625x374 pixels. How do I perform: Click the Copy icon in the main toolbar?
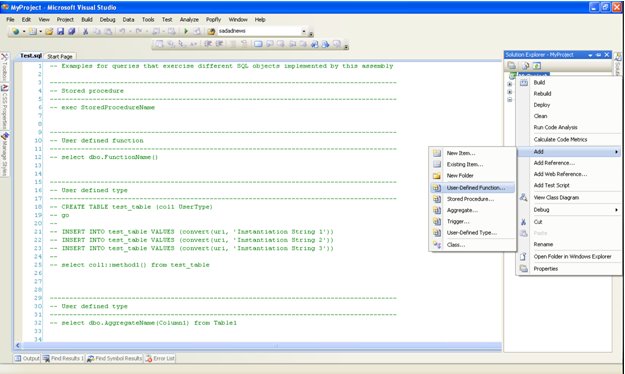tap(97, 31)
